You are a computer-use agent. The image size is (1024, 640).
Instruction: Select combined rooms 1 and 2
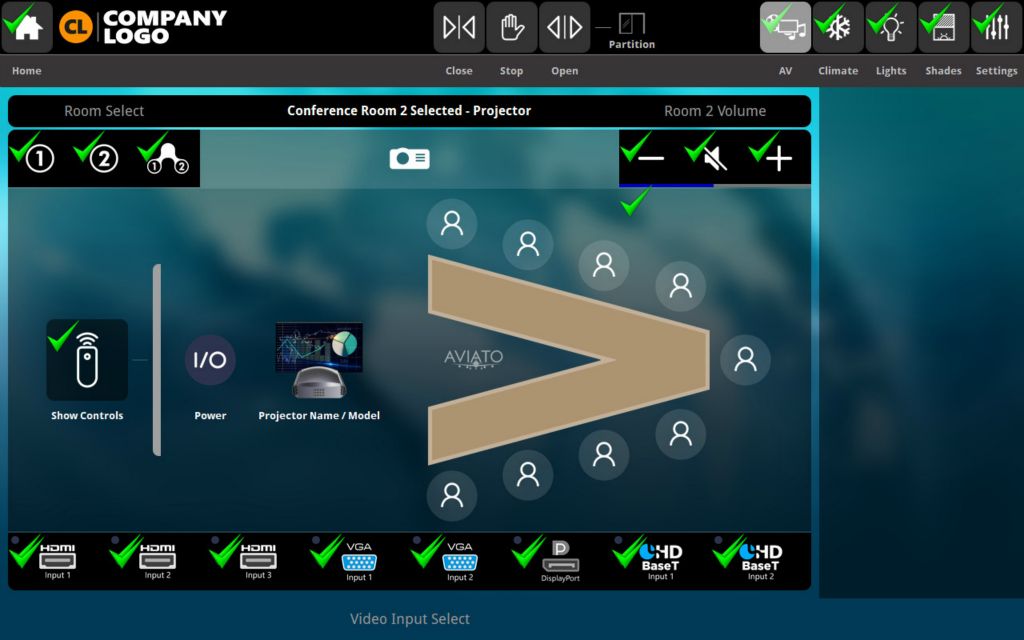pos(168,159)
